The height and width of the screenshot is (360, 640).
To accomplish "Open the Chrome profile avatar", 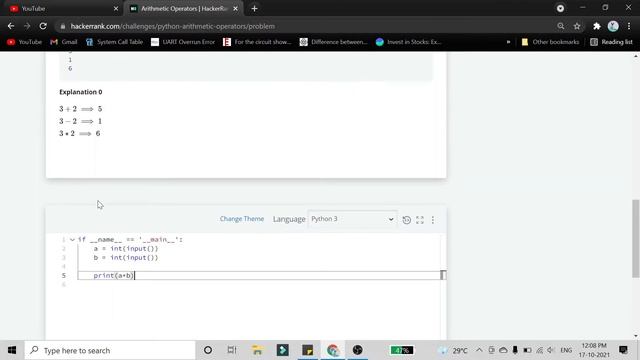I will [x=613, y=26].
